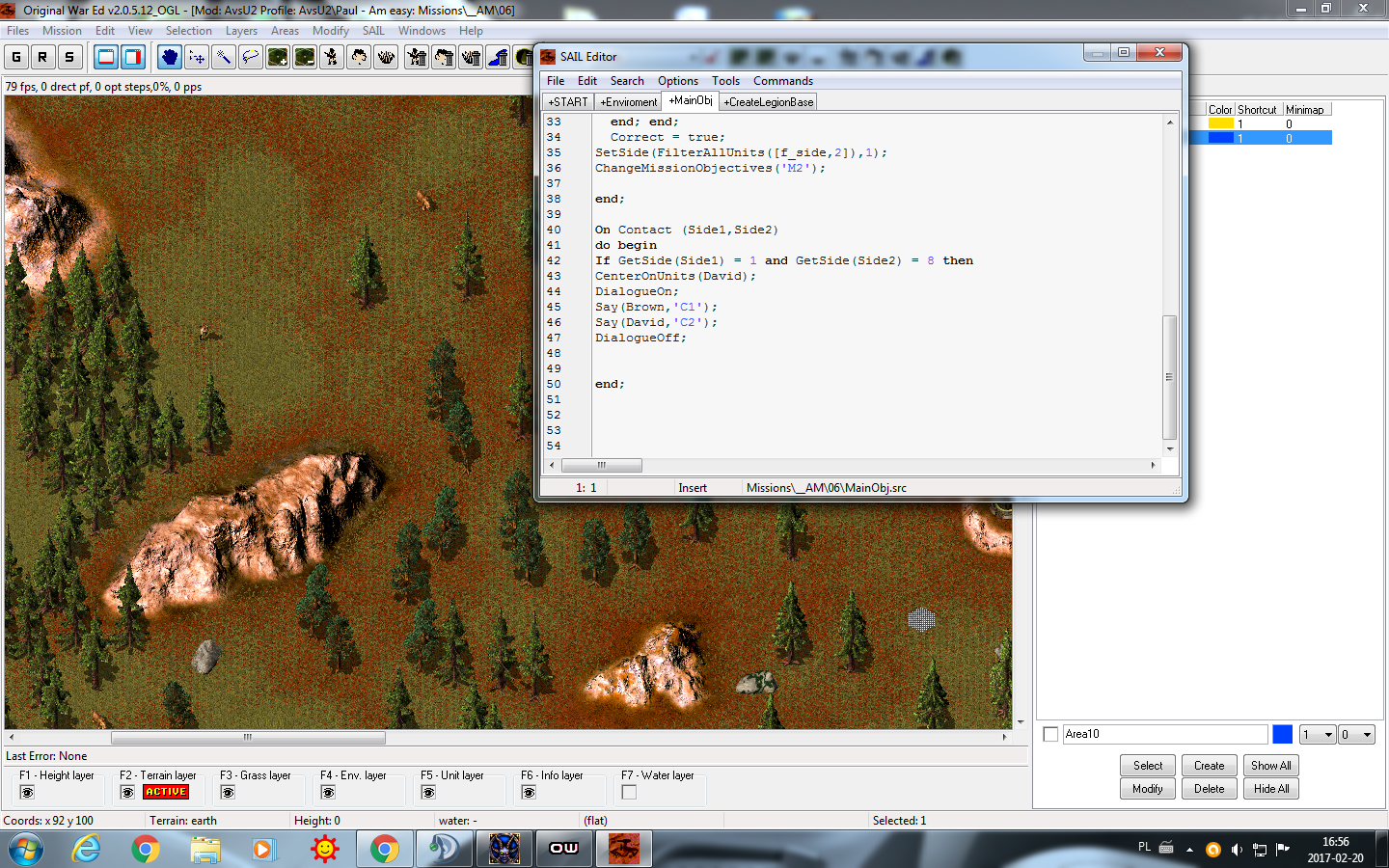Open Windows Explorer folder in taskbar
1389x868 pixels.
(205, 849)
